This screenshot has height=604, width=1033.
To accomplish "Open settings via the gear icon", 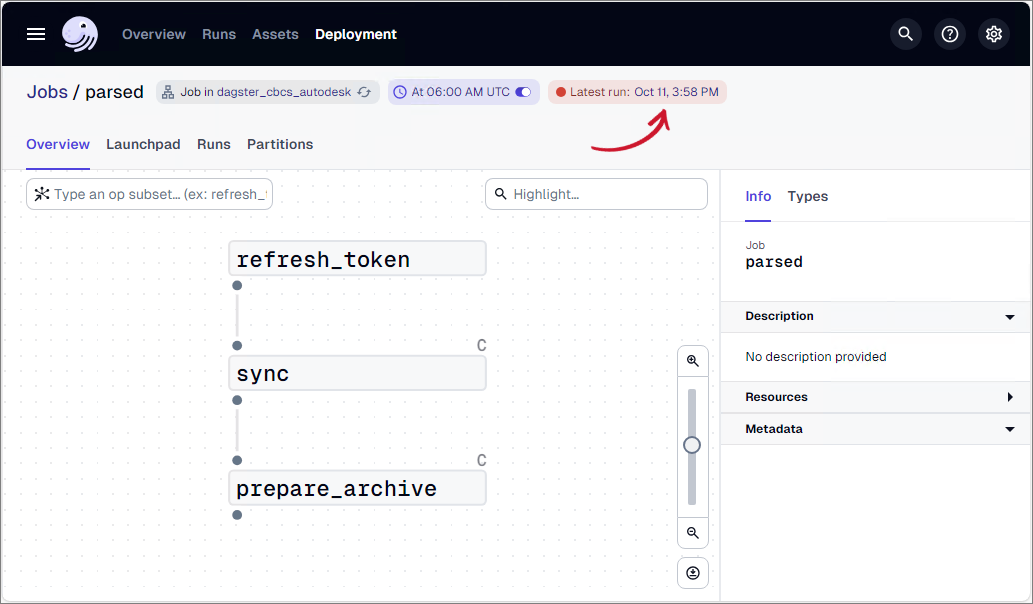I will pyautogui.click(x=994, y=34).
